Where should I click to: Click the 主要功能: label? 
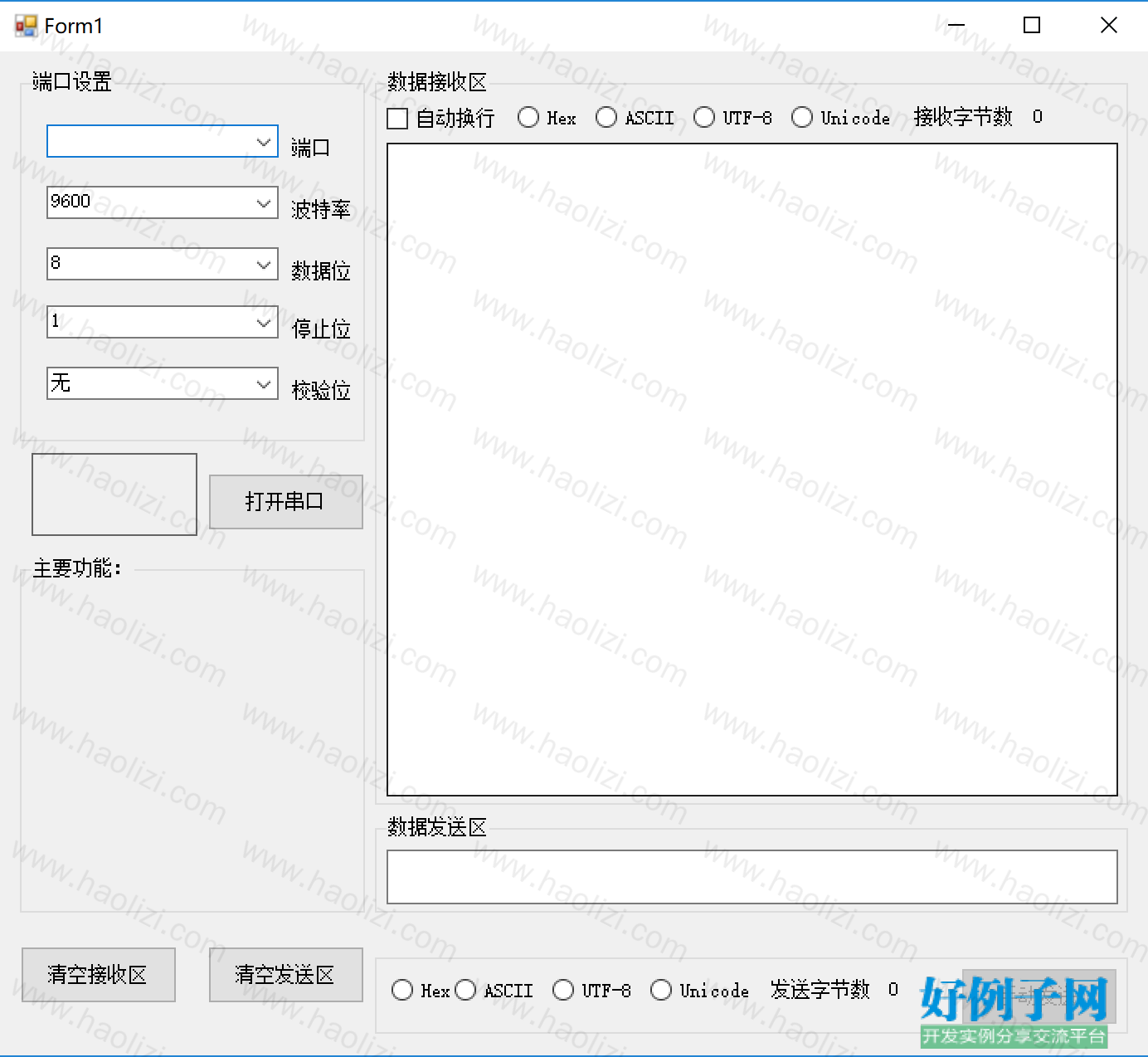coord(77,568)
